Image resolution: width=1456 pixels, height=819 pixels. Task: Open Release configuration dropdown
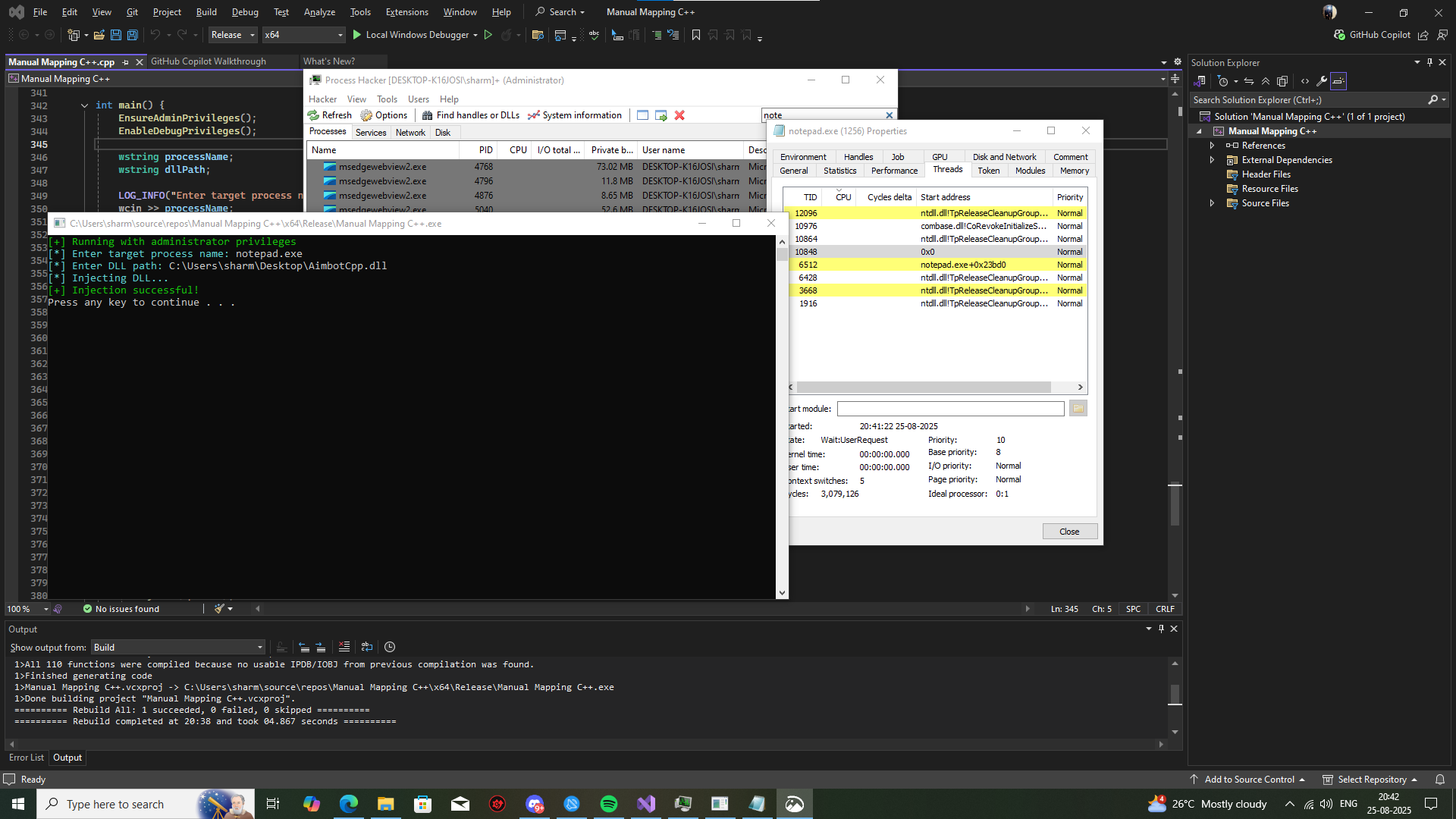[233, 35]
